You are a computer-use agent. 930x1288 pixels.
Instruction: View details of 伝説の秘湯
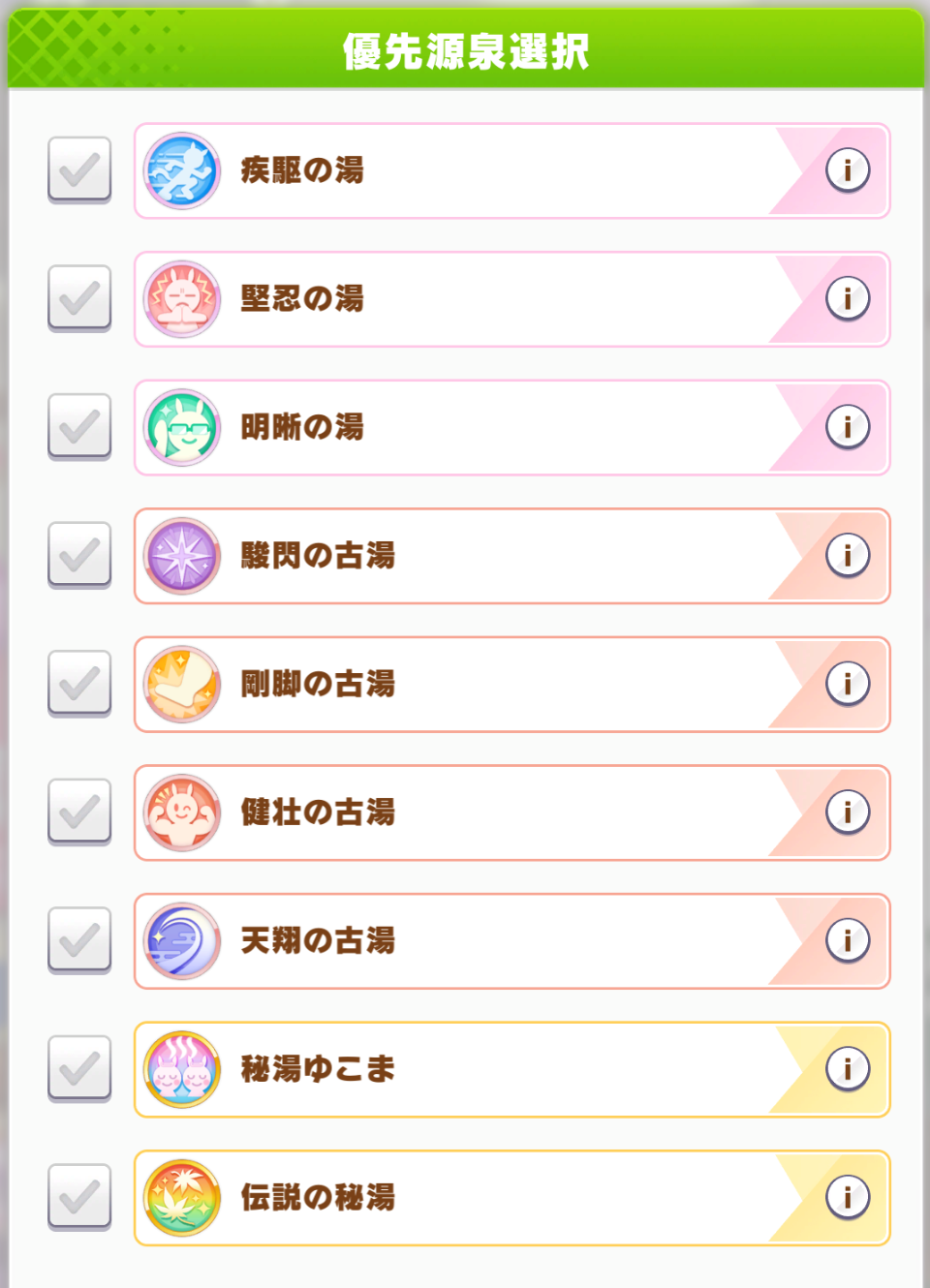click(847, 1197)
